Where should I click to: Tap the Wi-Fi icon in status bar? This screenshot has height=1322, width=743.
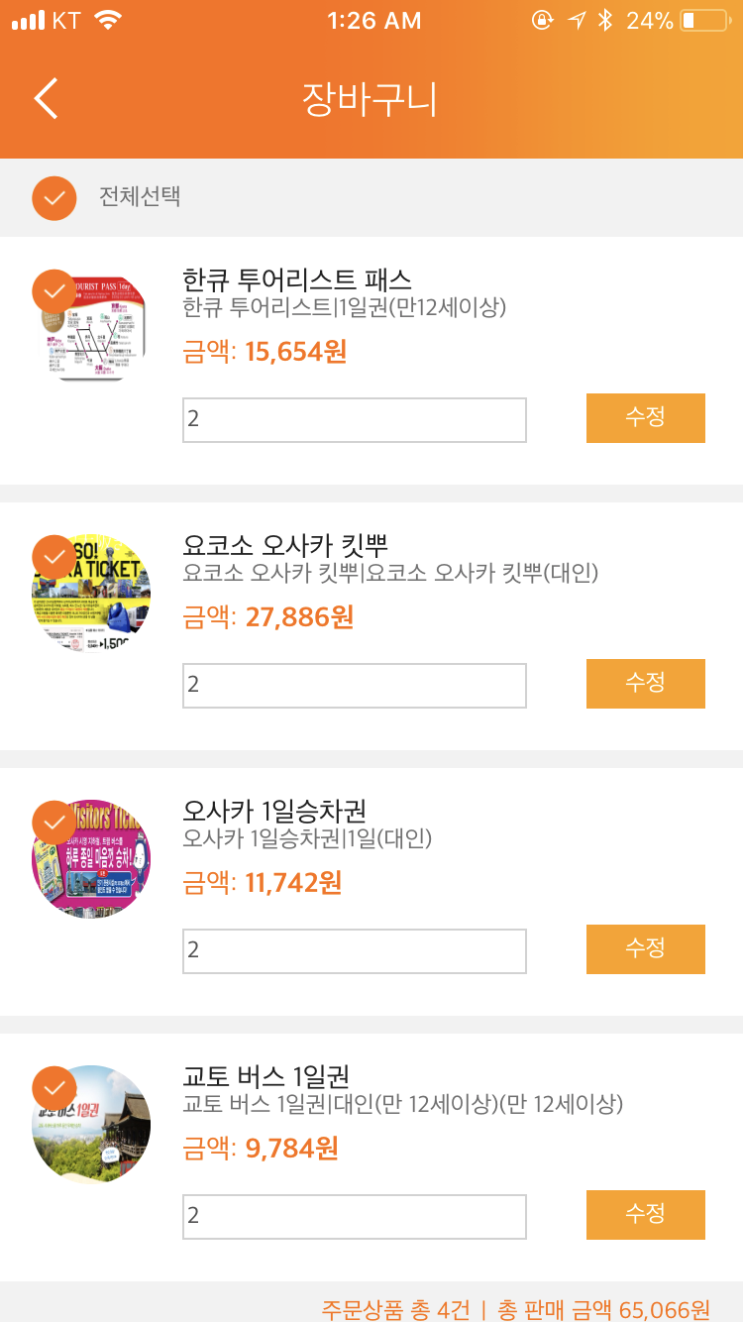107,21
